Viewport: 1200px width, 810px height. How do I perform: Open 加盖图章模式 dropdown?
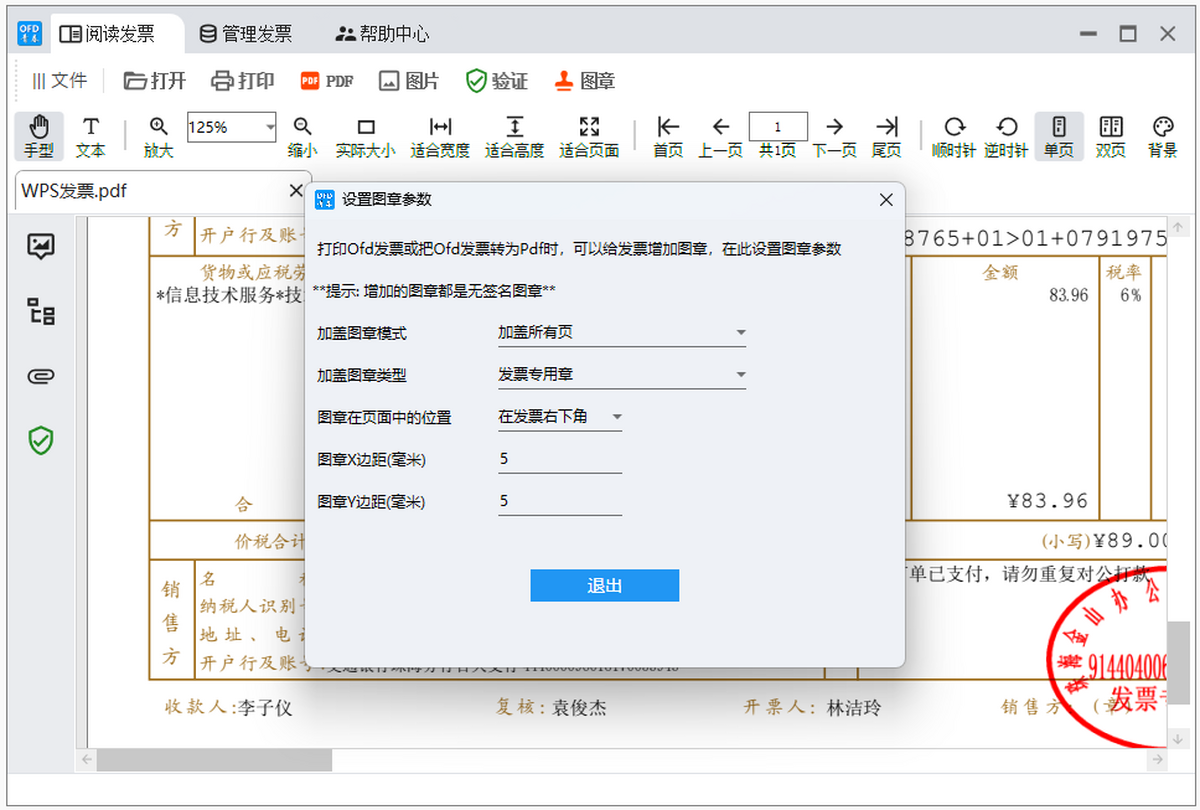[622, 333]
